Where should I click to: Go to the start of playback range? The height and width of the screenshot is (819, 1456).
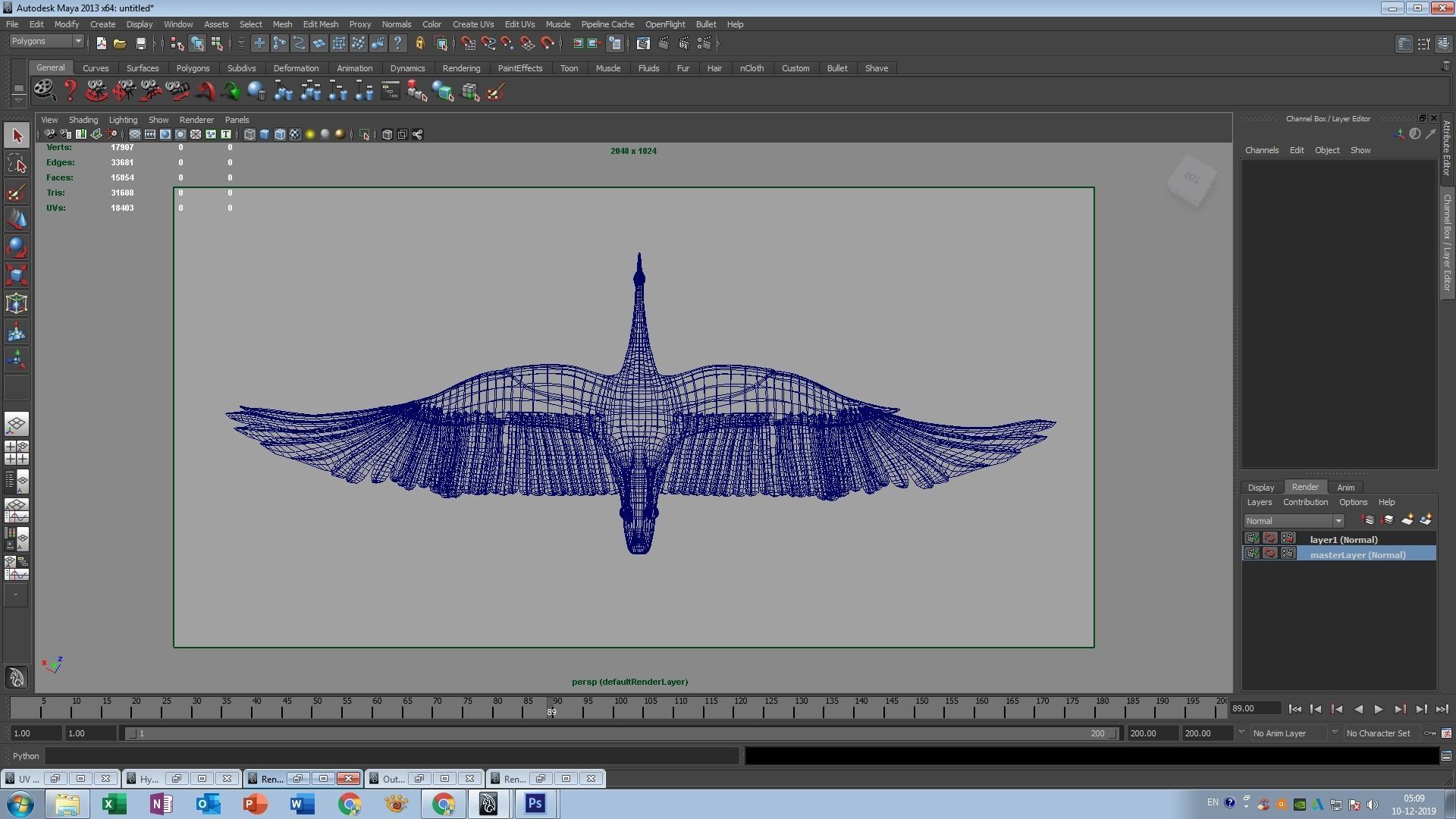tap(1294, 709)
